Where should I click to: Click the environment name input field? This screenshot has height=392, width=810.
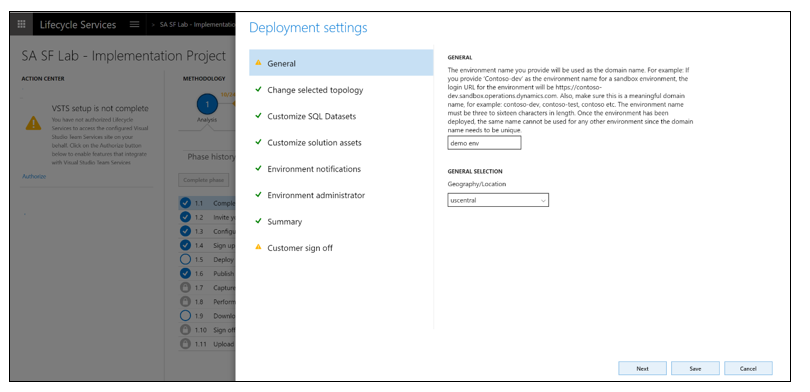pos(484,143)
